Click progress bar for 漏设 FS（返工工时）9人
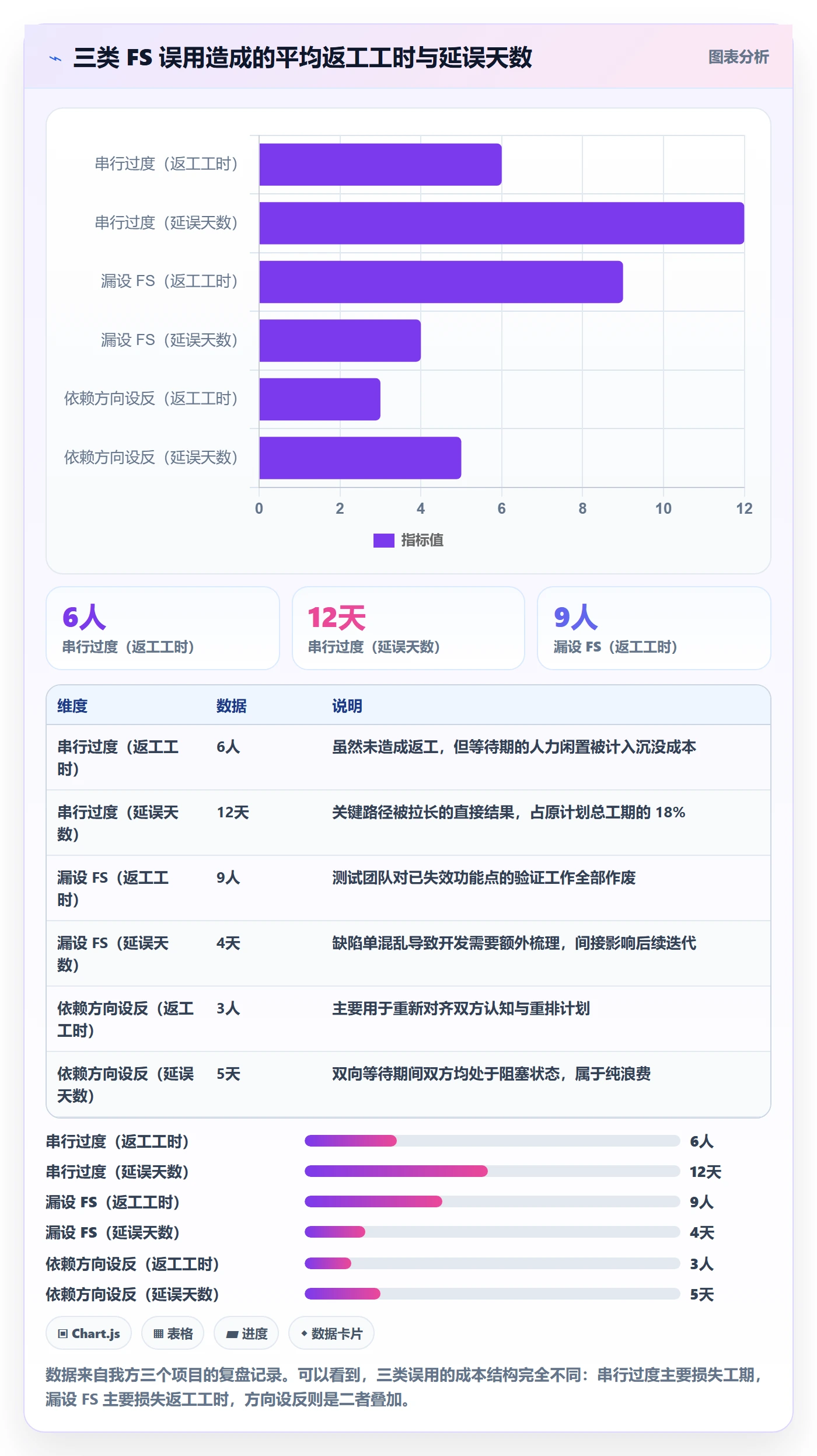The width and height of the screenshot is (817, 1456). tap(492, 1201)
